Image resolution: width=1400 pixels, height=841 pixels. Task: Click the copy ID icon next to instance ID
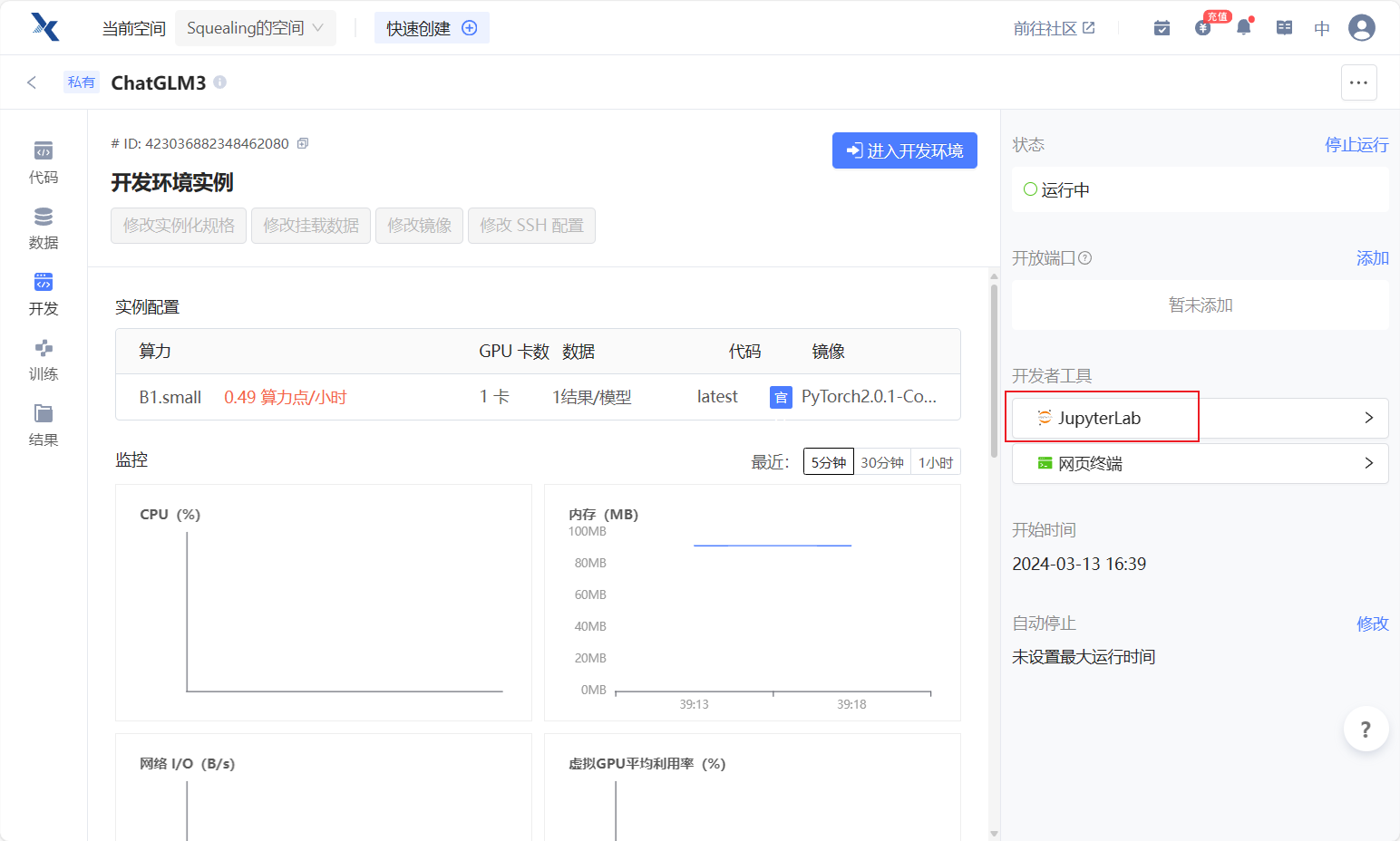pyautogui.click(x=303, y=143)
